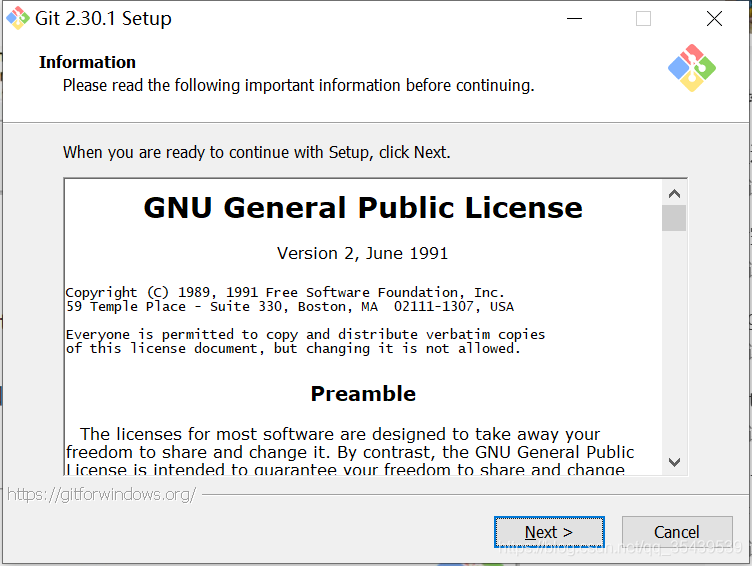Screen dimensions: 752x566
Task: Minimize the Git Setup window
Action: [x=574, y=19]
